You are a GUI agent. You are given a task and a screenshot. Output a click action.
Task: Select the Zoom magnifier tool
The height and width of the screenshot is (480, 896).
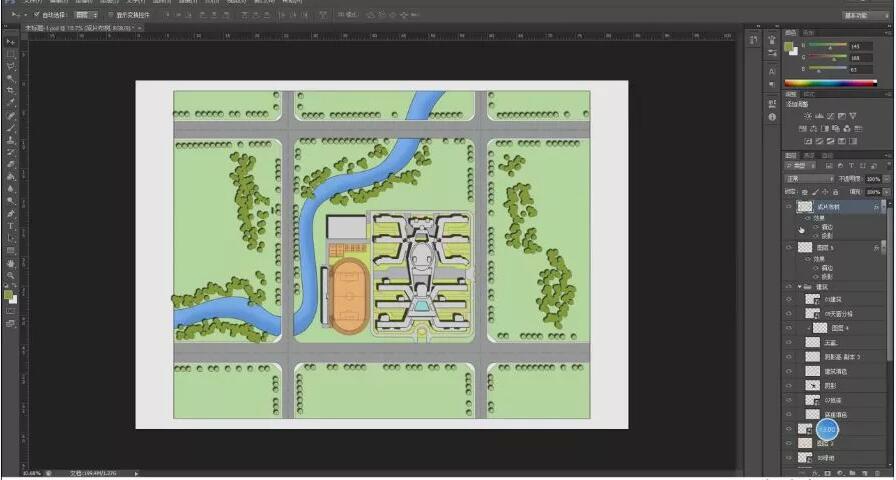(x=10, y=275)
